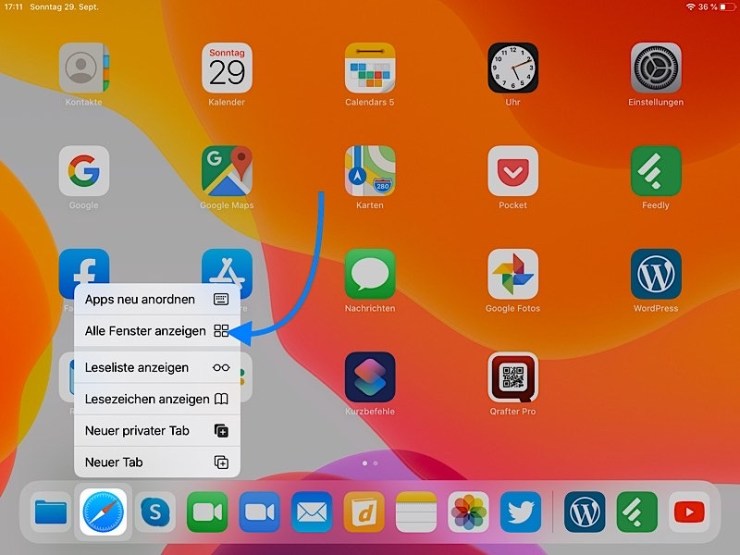
Task: Open the Feedly app on home screen
Action: pyautogui.click(x=656, y=171)
